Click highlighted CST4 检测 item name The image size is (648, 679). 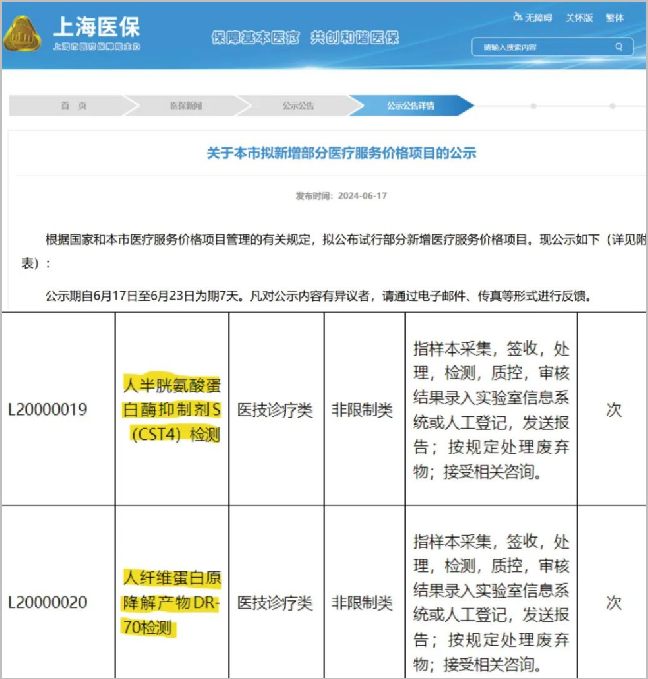pos(171,408)
